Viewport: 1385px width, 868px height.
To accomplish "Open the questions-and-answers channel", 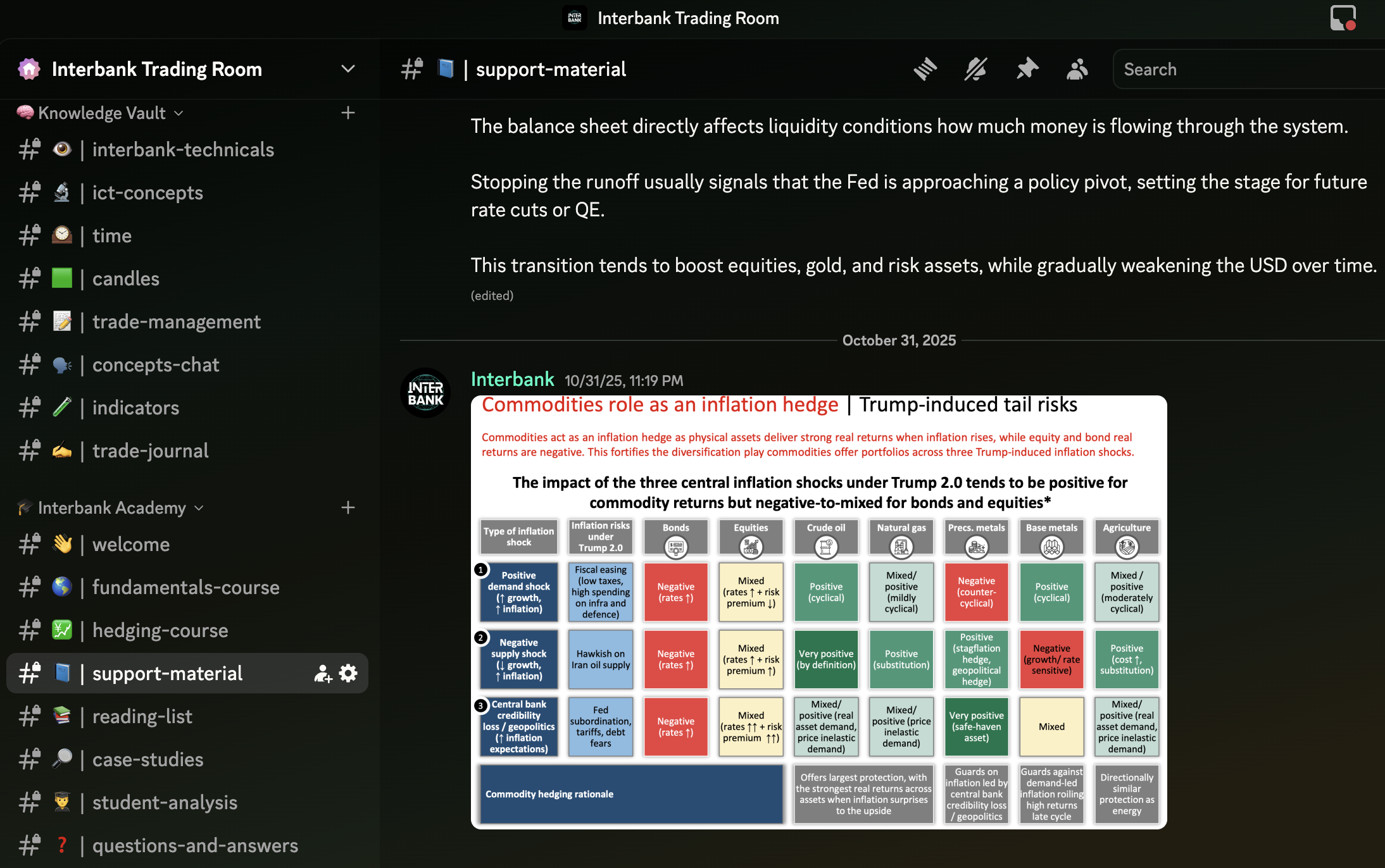I will click(195, 846).
